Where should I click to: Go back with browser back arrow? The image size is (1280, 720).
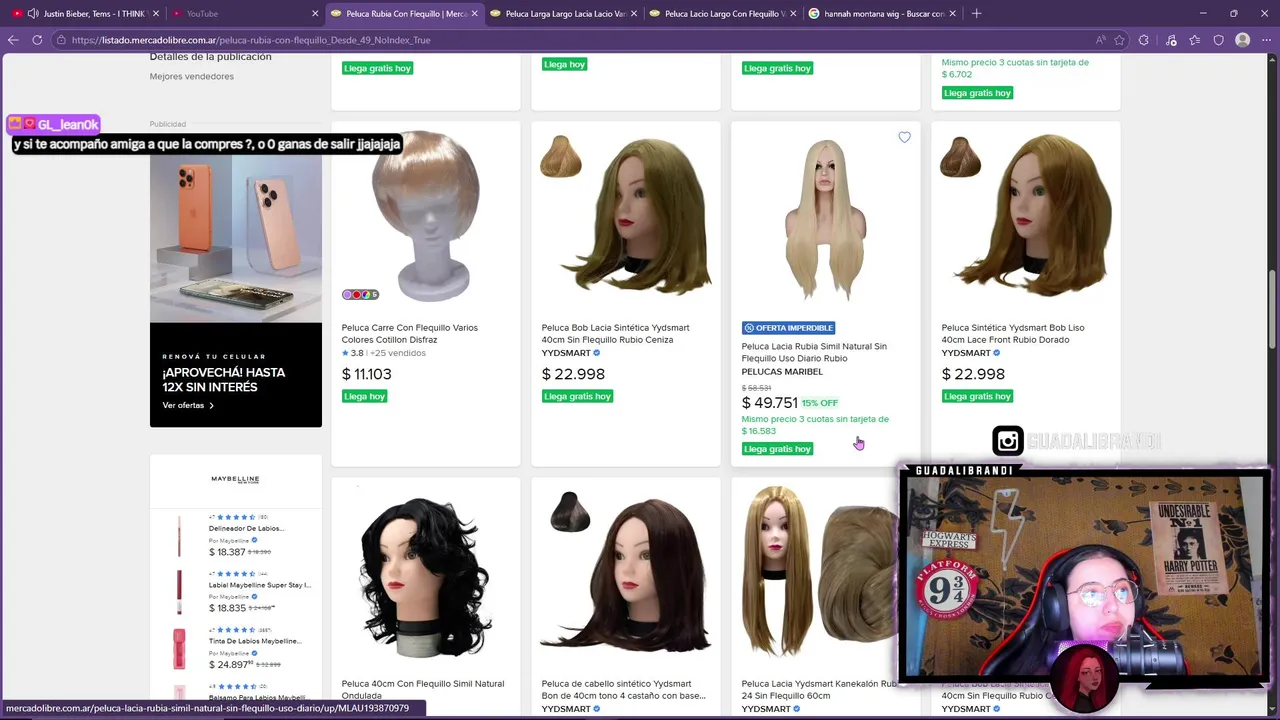coord(13,40)
